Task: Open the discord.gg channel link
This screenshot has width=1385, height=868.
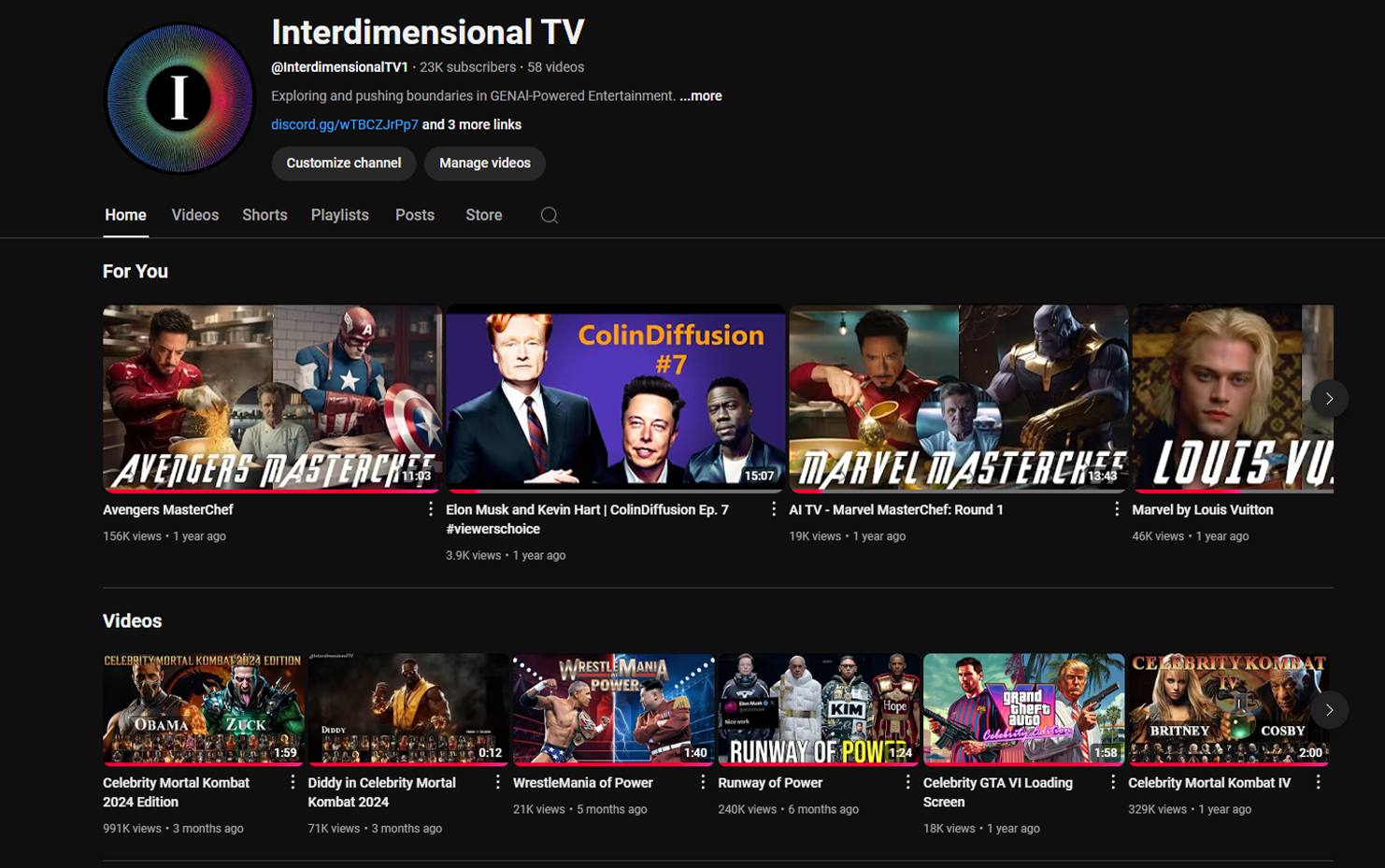Action: 344,123
